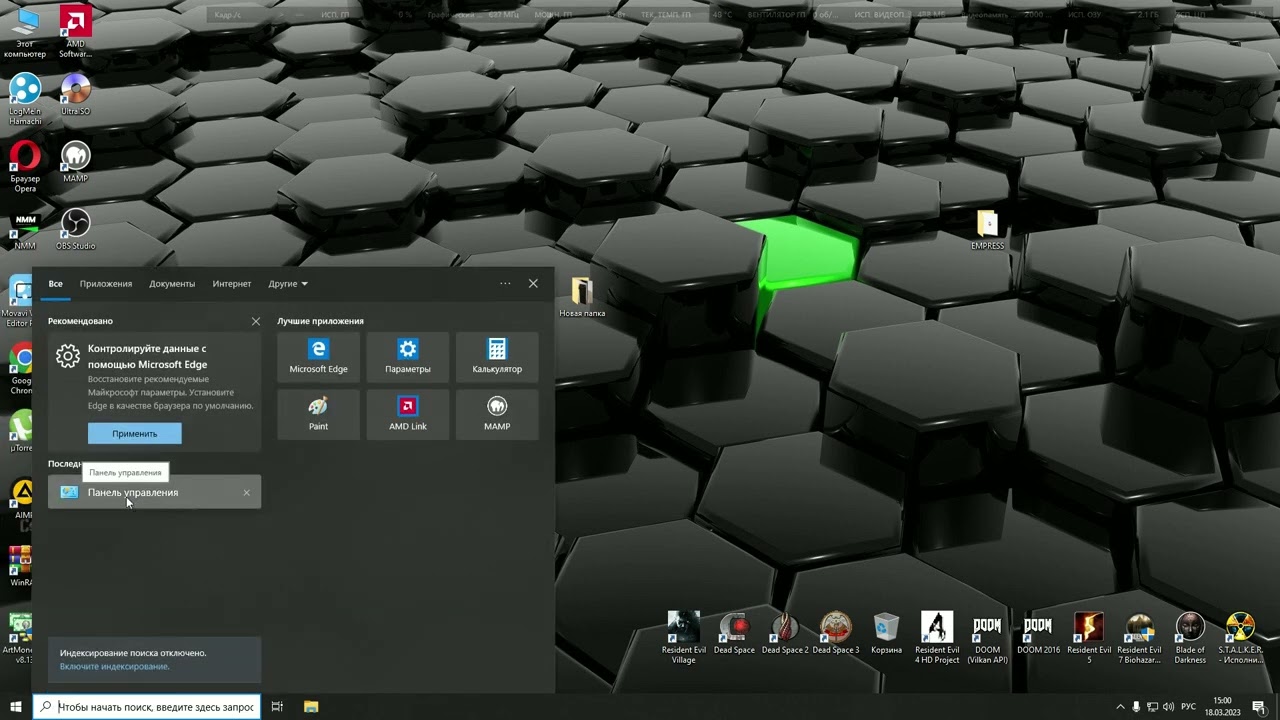Screen dimensions: 1280x720
Task: Select the Все search tab
Action: tap(56, 284)
